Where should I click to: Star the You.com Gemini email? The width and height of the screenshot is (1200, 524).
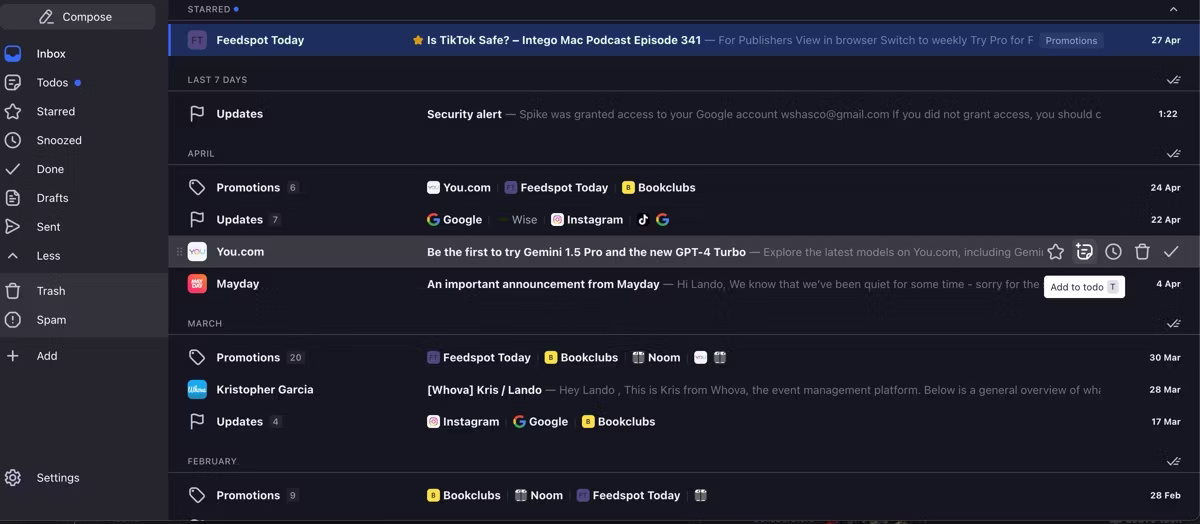[1055, 252]
